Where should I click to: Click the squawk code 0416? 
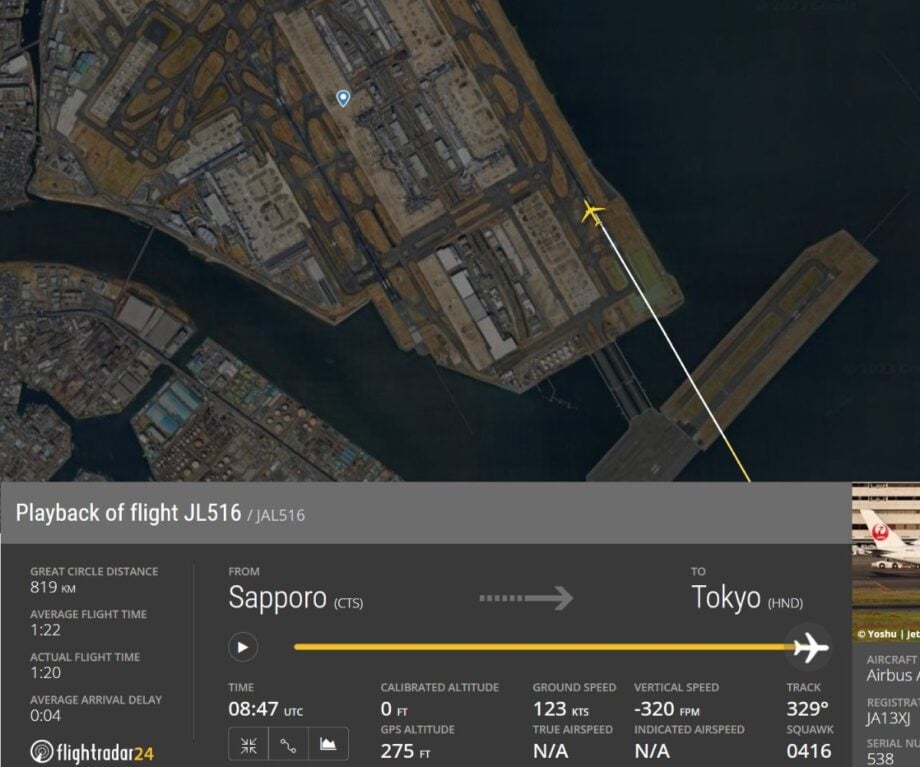(808, 750)
